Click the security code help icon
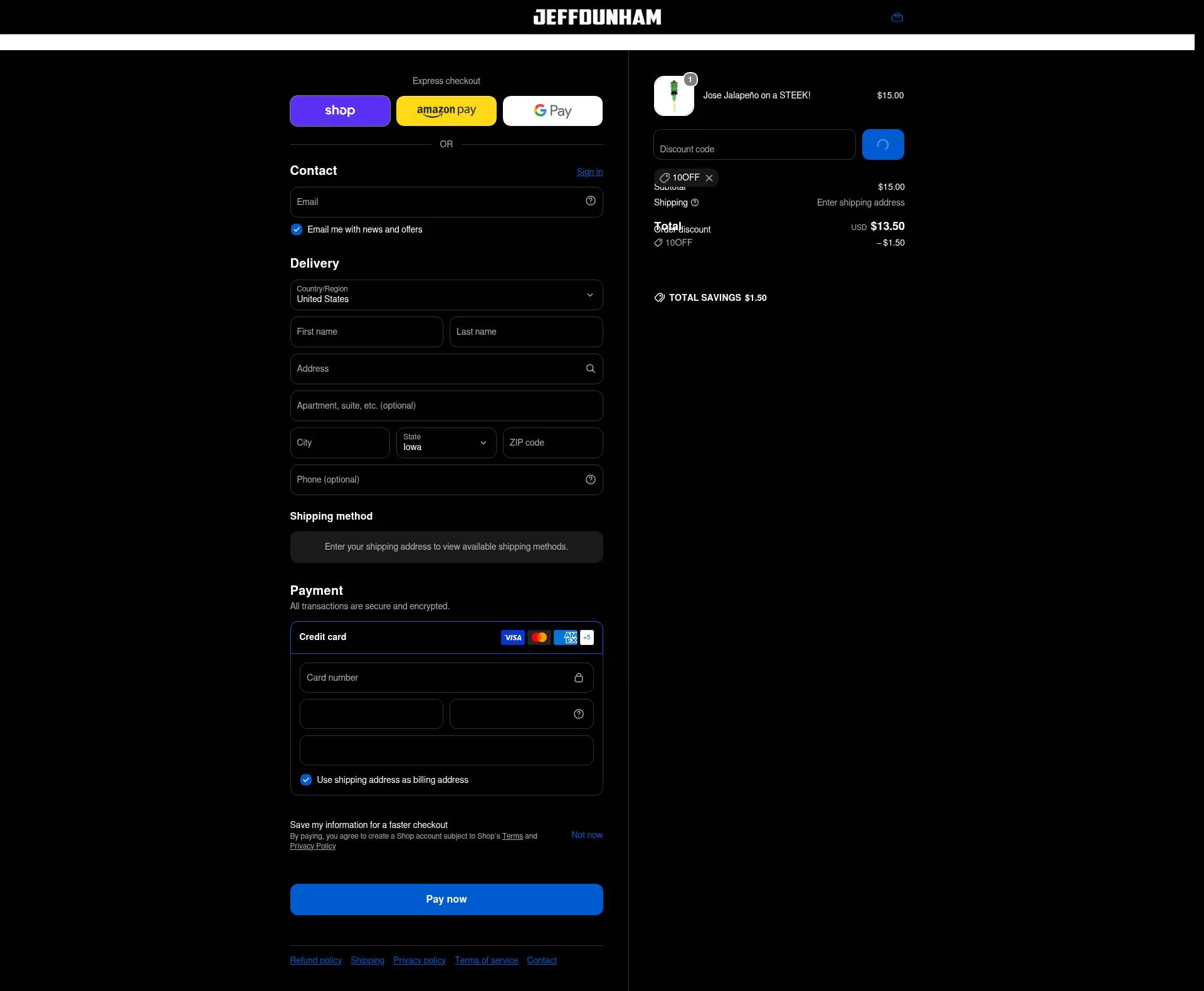This screenshot has width=1204, height=991. (x=579, y=714)
